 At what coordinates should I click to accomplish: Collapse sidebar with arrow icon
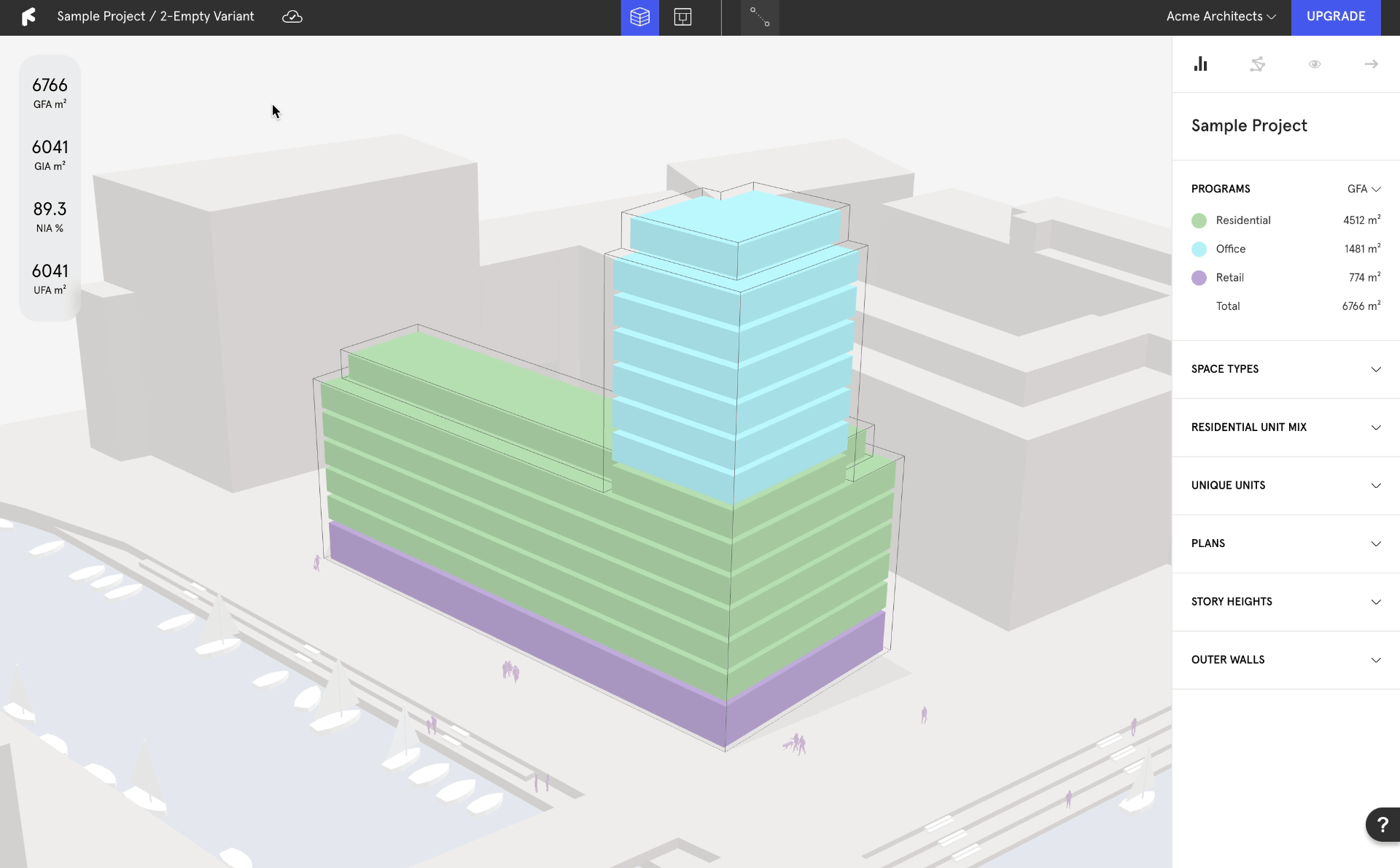[x=1371, y=64]
